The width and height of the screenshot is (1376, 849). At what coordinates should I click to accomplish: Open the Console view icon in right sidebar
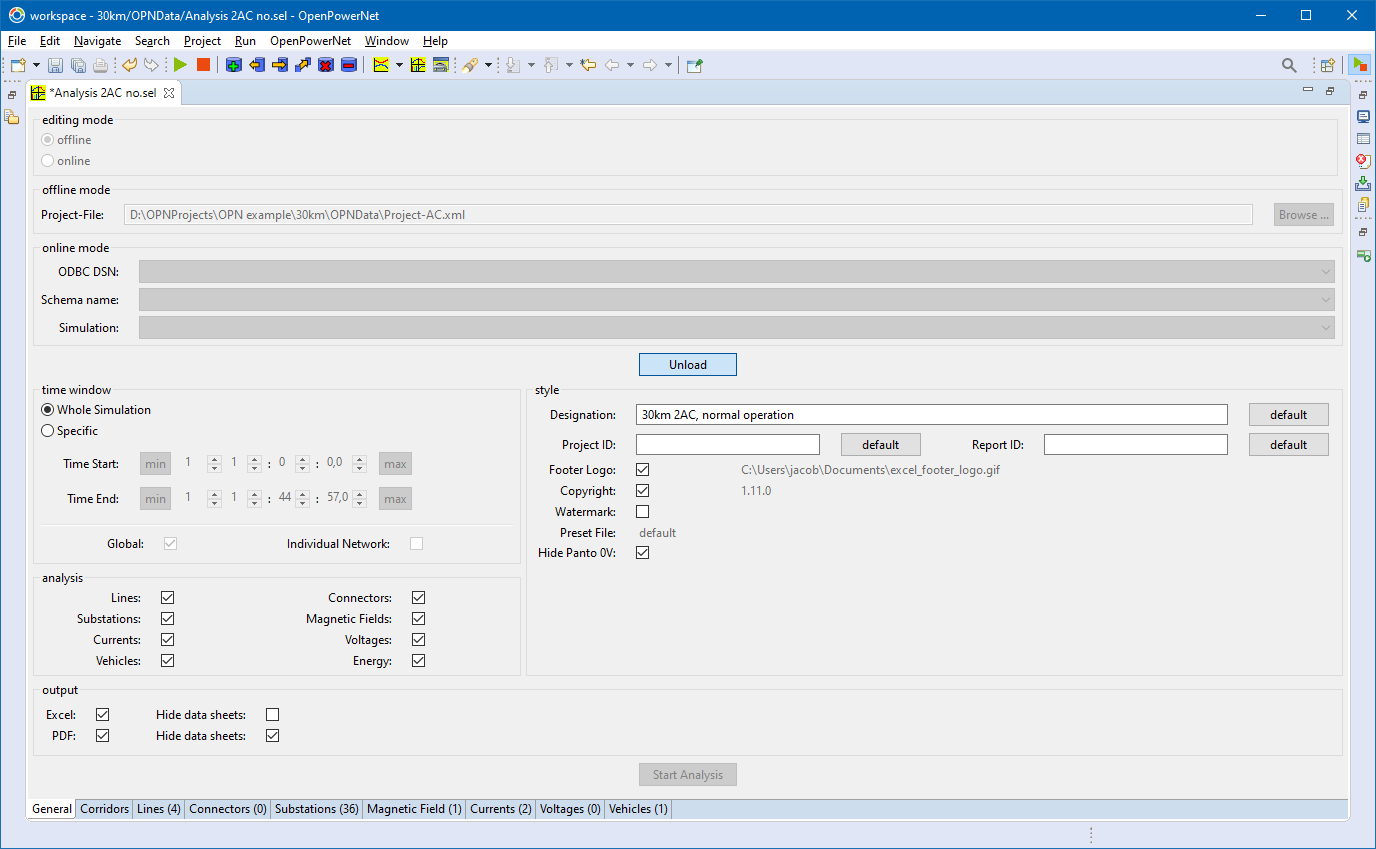point(1362,116)
